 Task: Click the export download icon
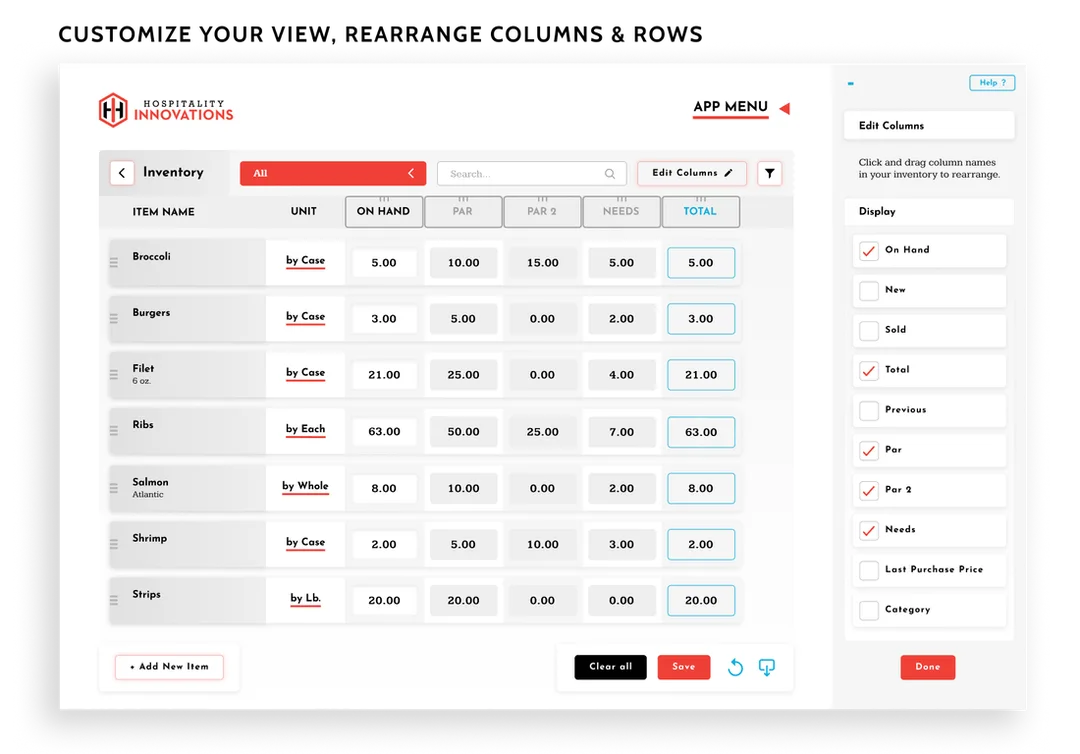(767, 667)
